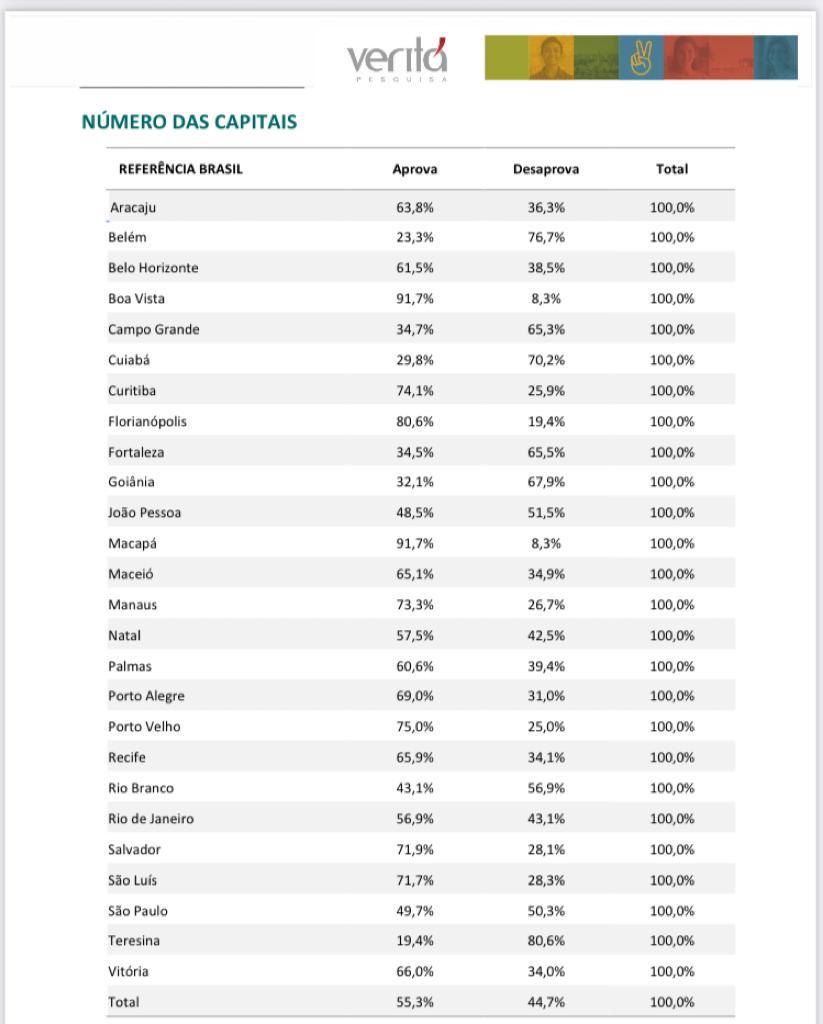Viewport: 823px width, 1024px height.
Task: Click the bottom Total row label
Action: pos(124,1002)
